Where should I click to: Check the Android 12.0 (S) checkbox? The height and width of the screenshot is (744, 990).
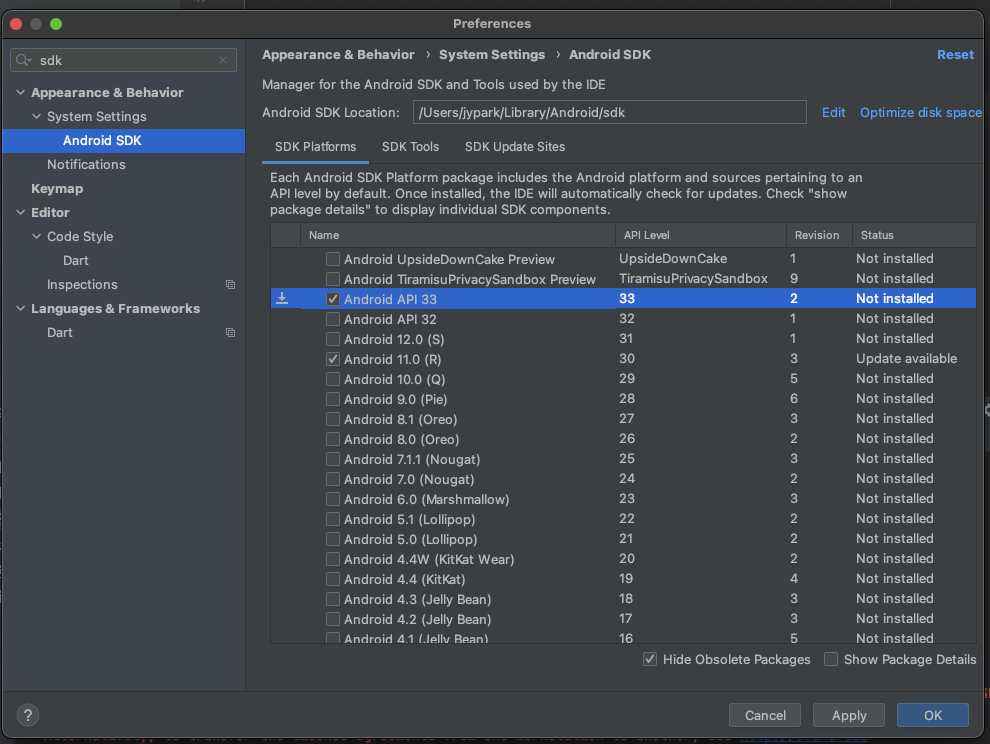333,339
